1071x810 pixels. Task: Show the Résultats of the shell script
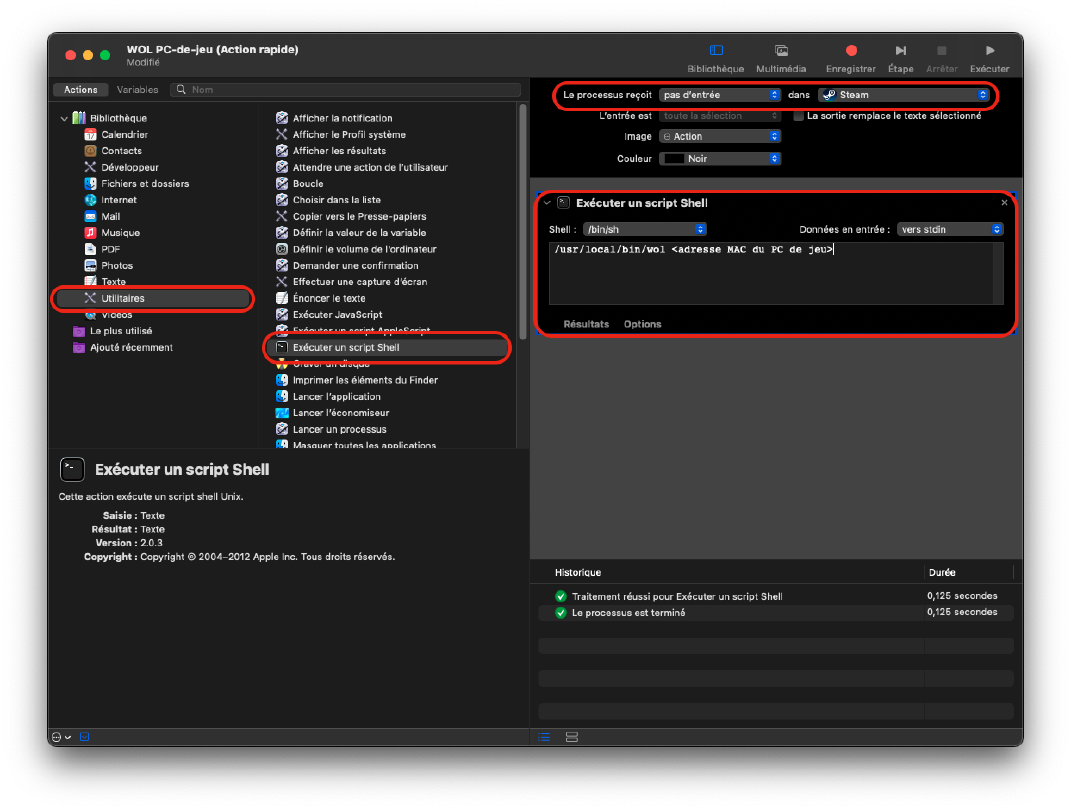[x=586, y=323]
